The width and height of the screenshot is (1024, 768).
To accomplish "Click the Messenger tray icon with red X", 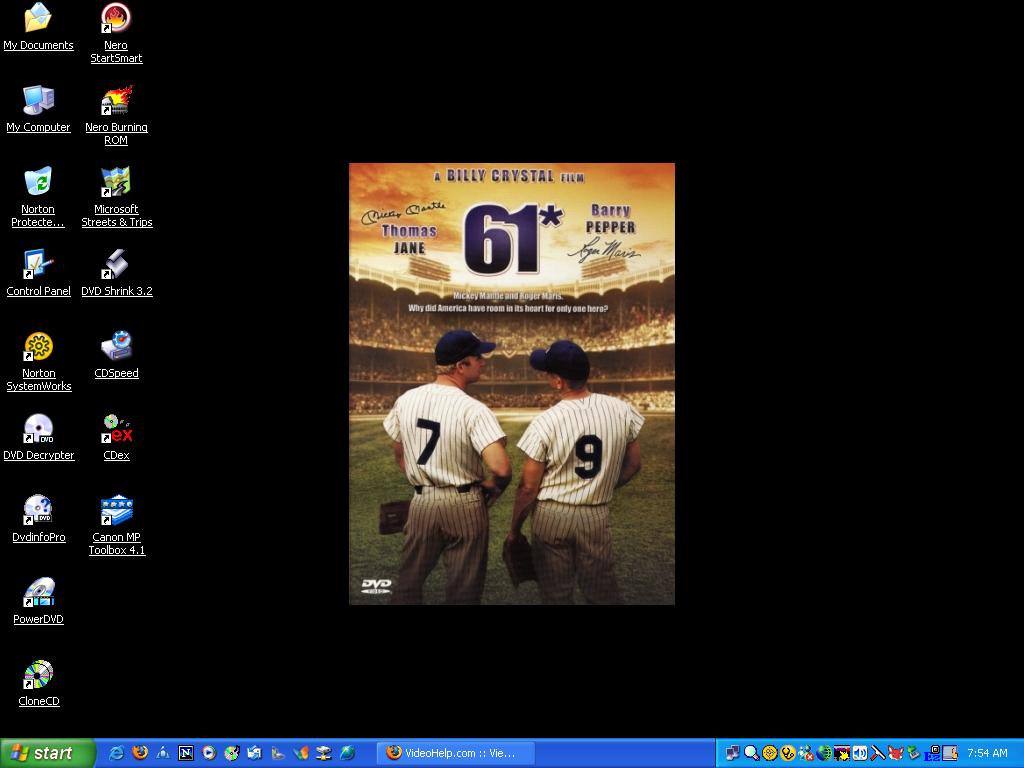I will pyautogui.click(x=806, y=753).
